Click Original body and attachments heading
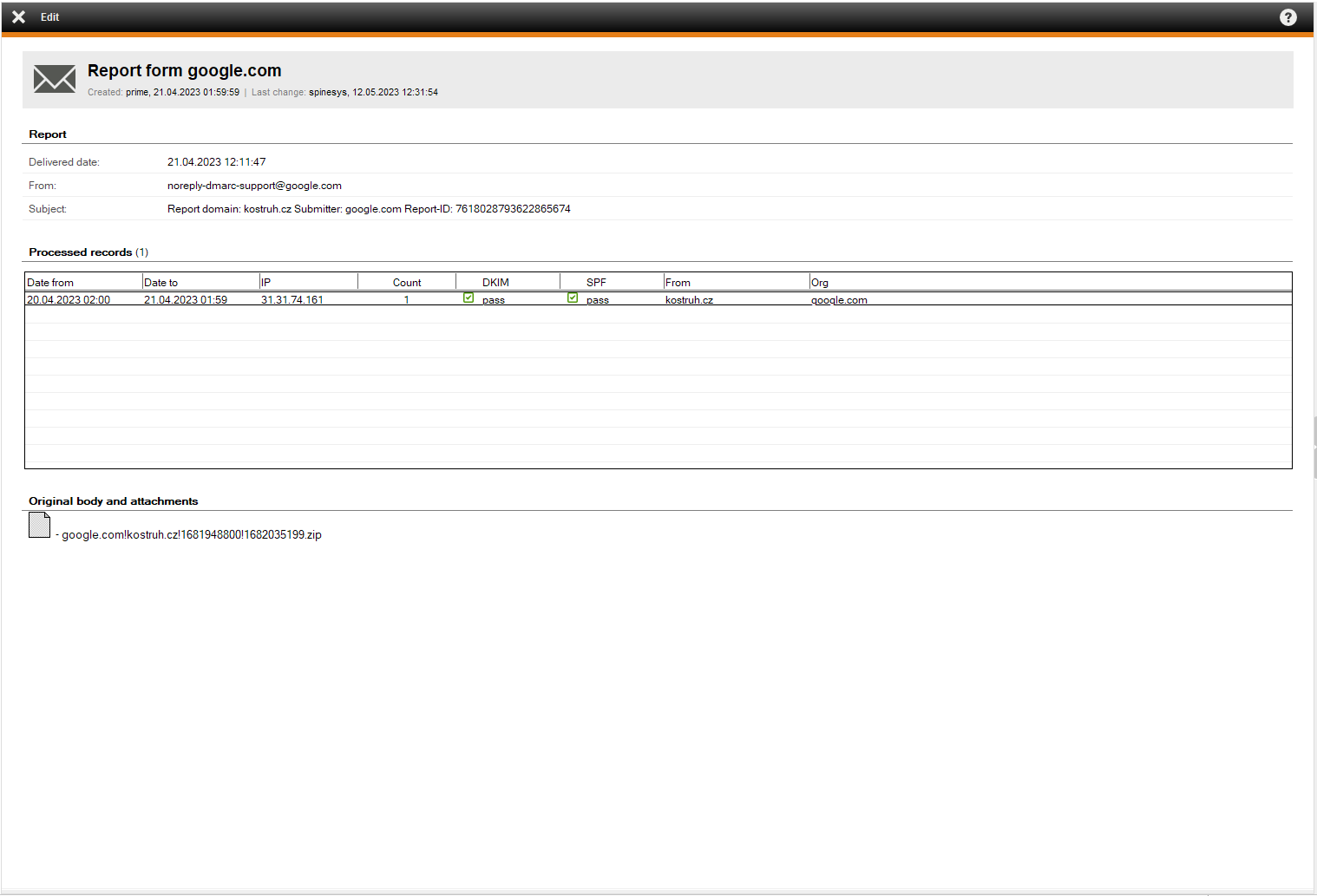 tap(114, 501)
